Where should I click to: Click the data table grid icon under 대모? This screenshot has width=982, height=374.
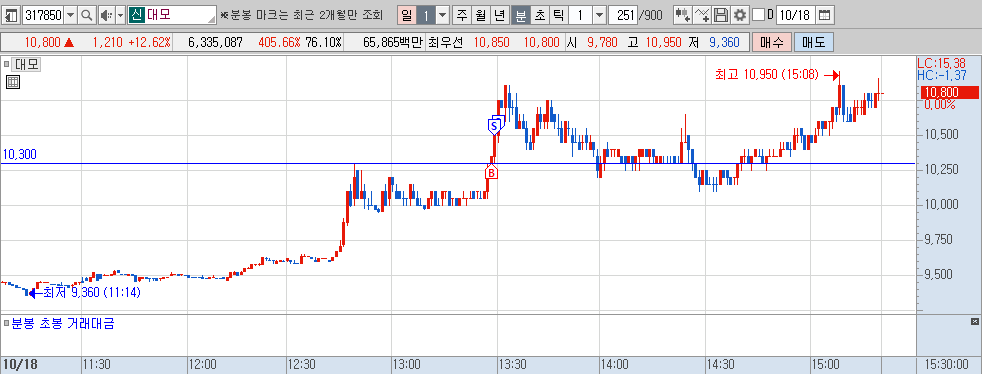point(12,81)
